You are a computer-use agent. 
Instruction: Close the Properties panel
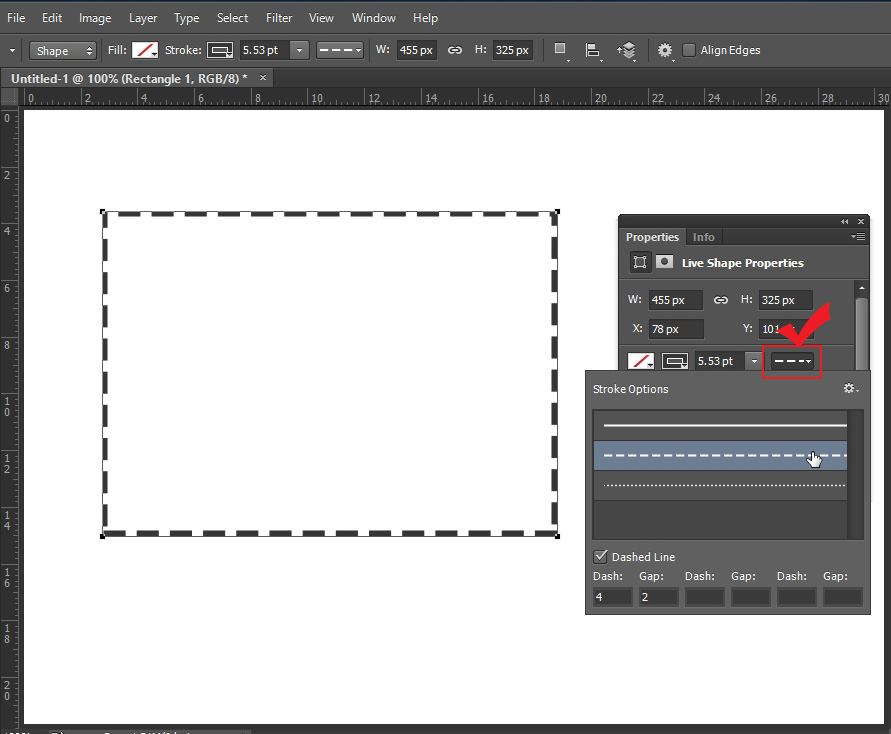pyautogui.click(x=861, y=222)
